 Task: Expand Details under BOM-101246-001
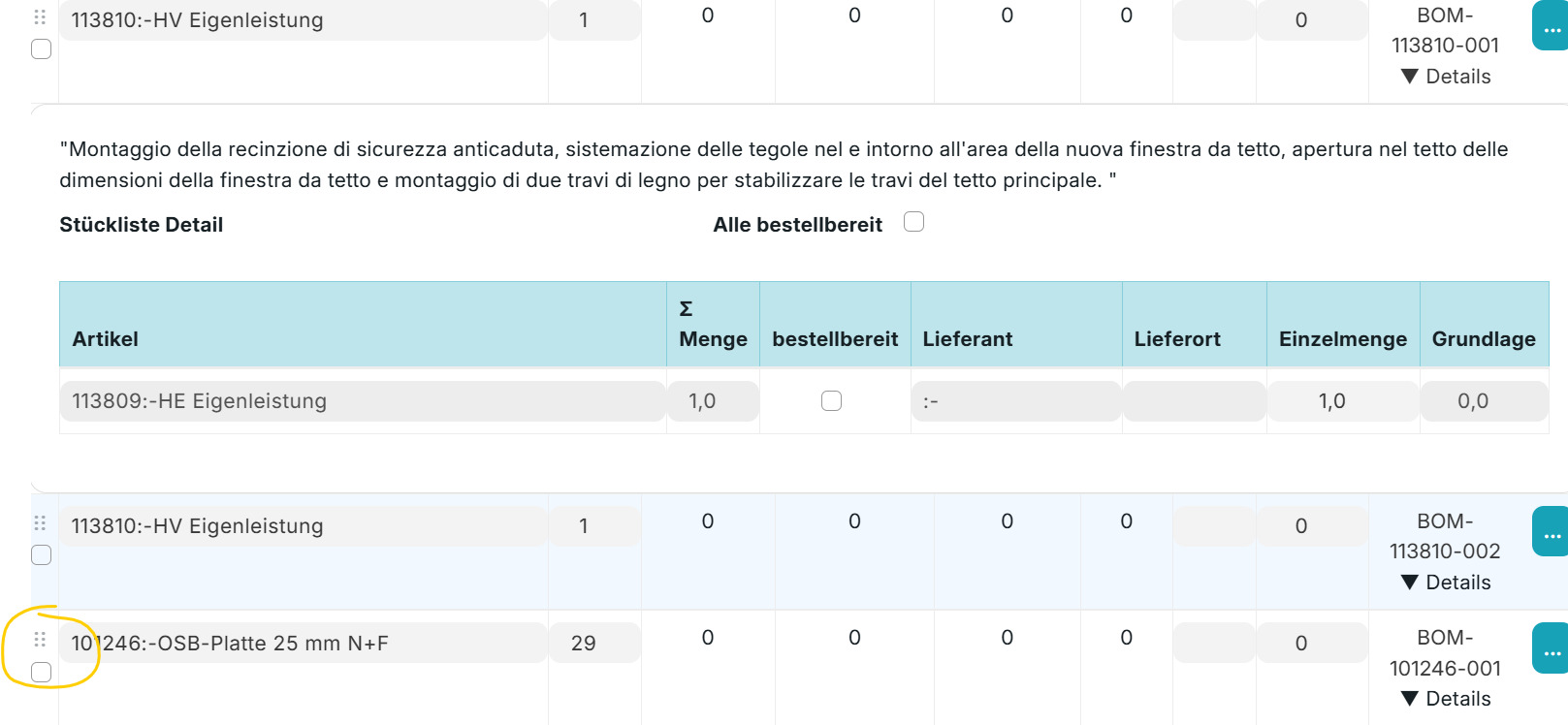tap(1446, 699)
